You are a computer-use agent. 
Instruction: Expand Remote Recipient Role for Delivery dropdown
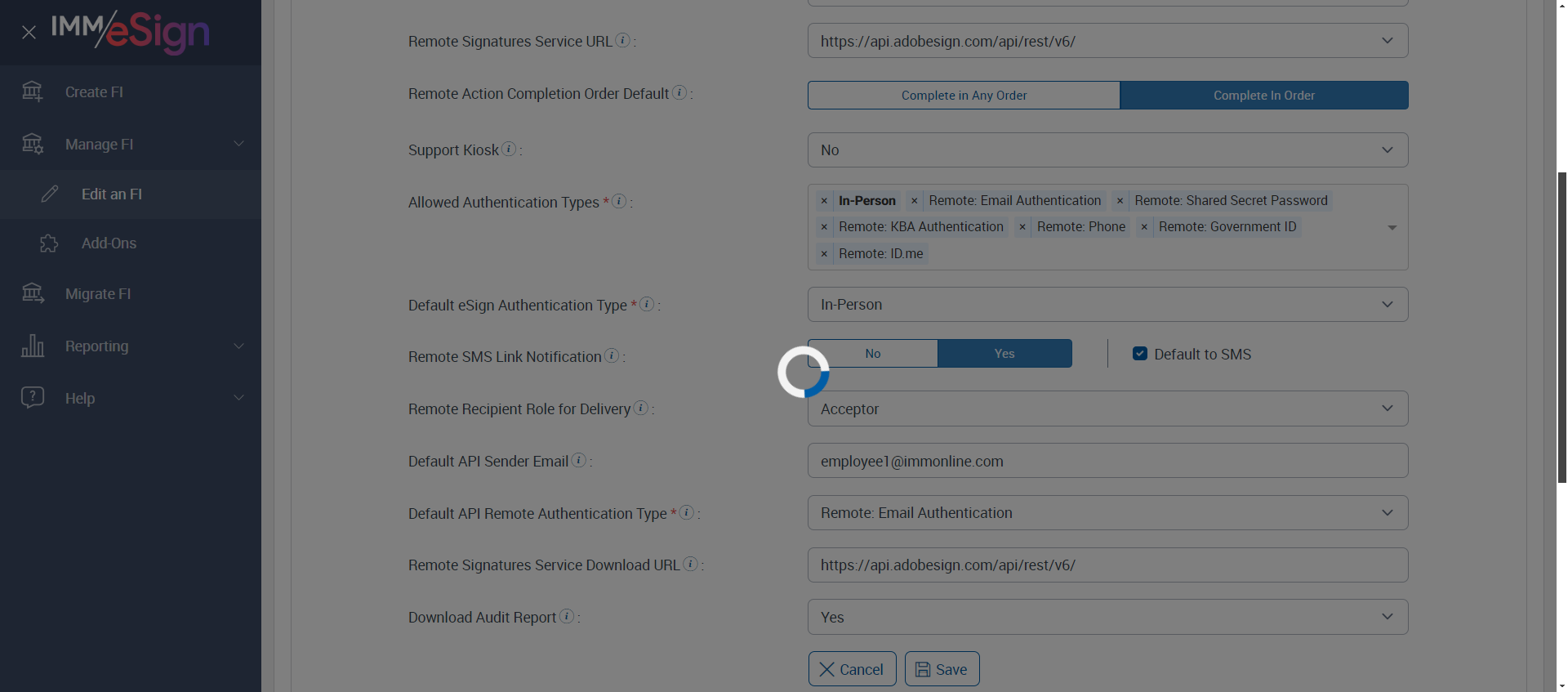coord(1107,409)
